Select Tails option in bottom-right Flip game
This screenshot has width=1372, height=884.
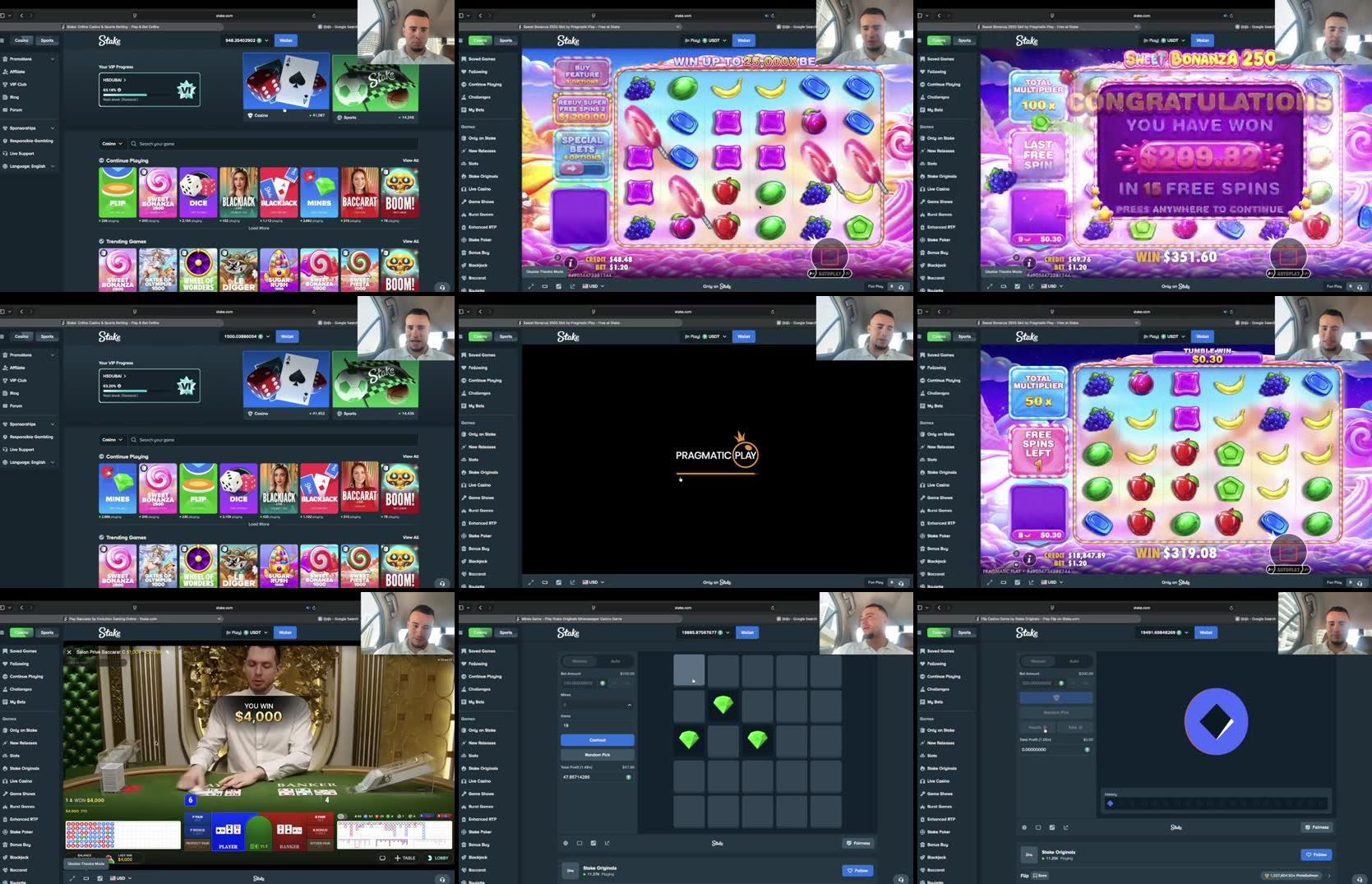click(1075, 727)
